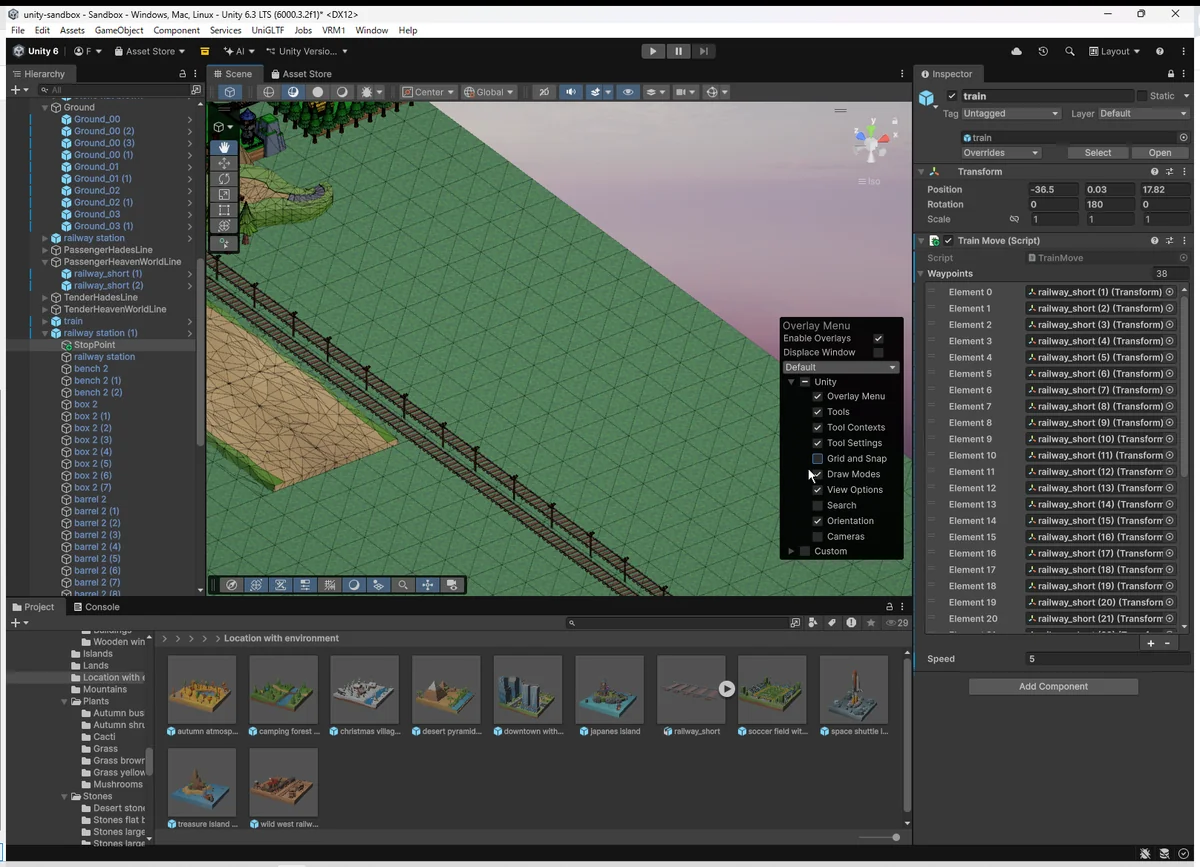Viewport: 1200px width, 867px height.
Task: Switch to the Console tab
Action: click(96, 607)
